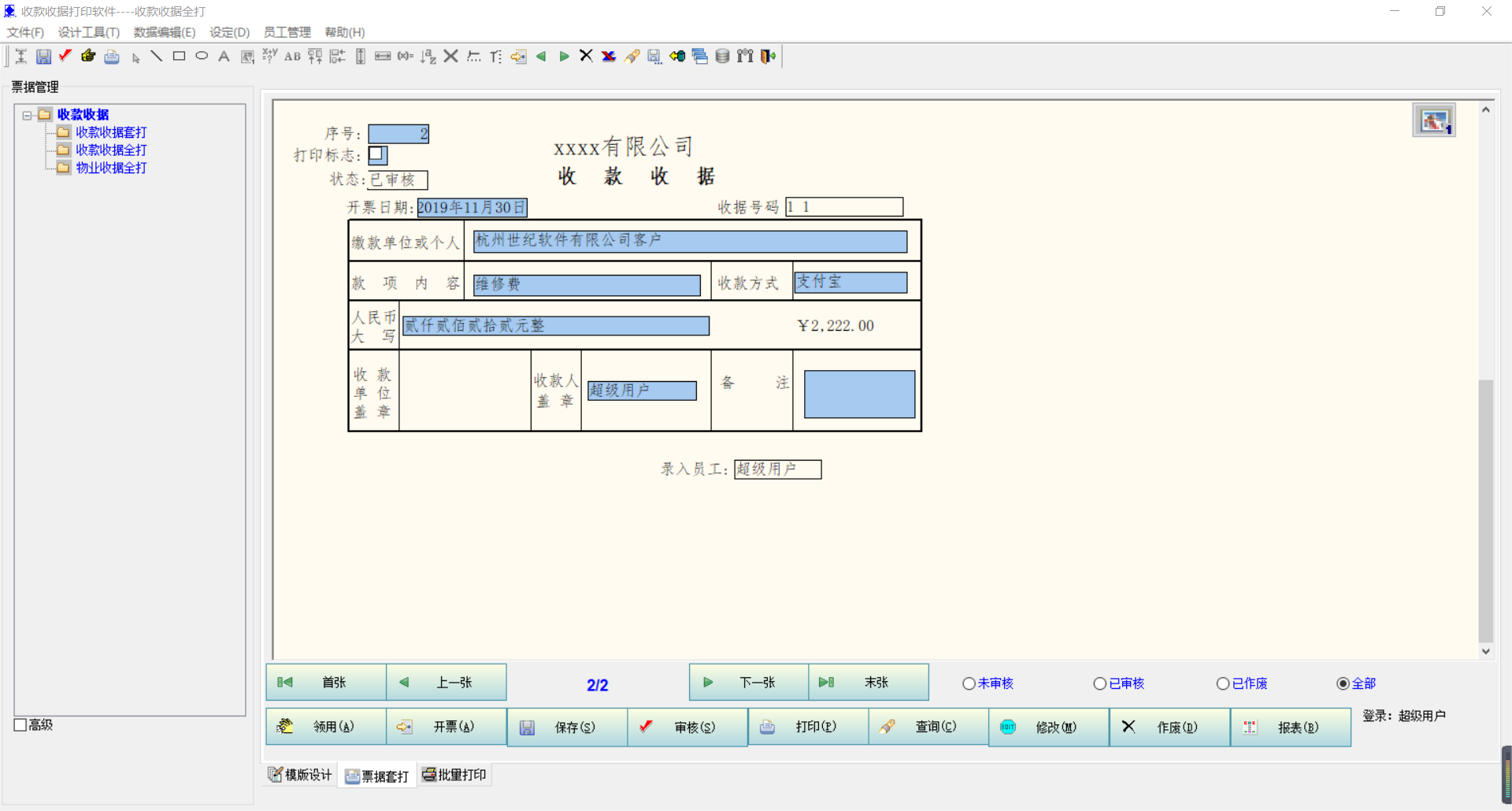Click the red-blue X toolbar icon
The height and width of the screenshot is (811, 1512).
click(609, 57)
